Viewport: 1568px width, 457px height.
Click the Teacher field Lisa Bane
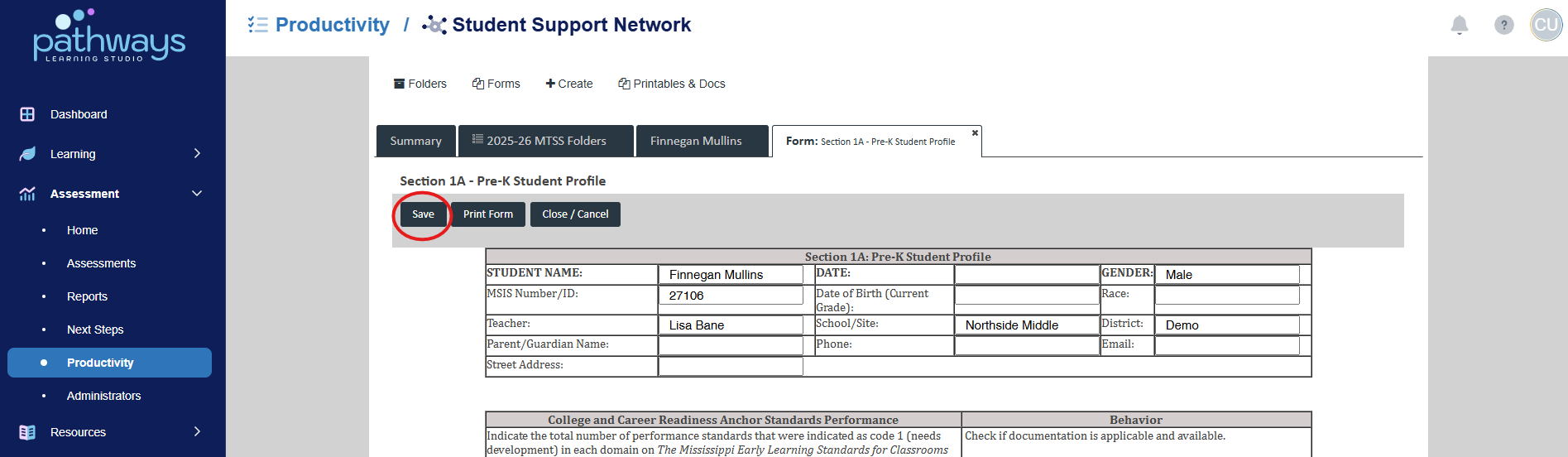coord(731,325)
